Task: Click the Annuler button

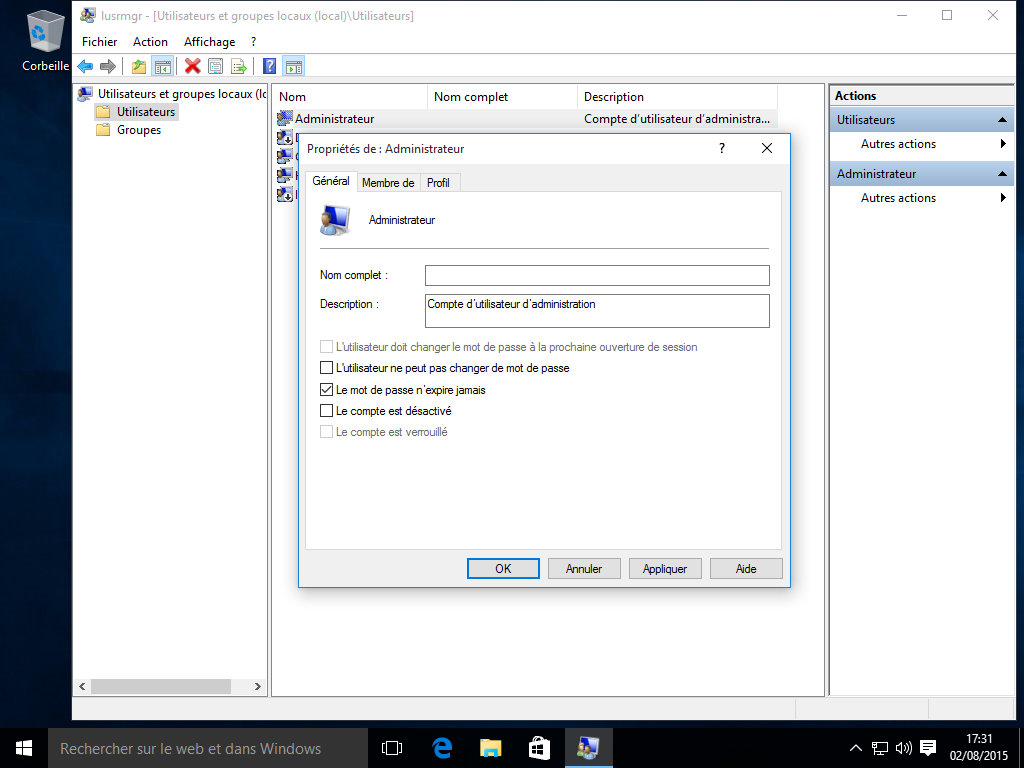Action: [584, 569]
